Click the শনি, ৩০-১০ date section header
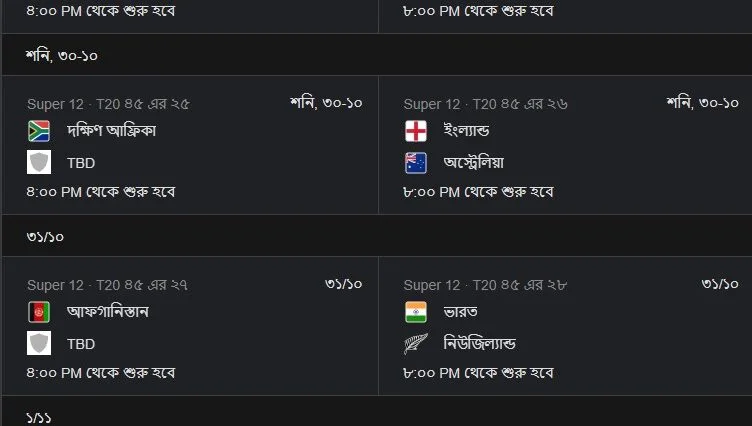The image size is (752, 426). click(62, 55)
